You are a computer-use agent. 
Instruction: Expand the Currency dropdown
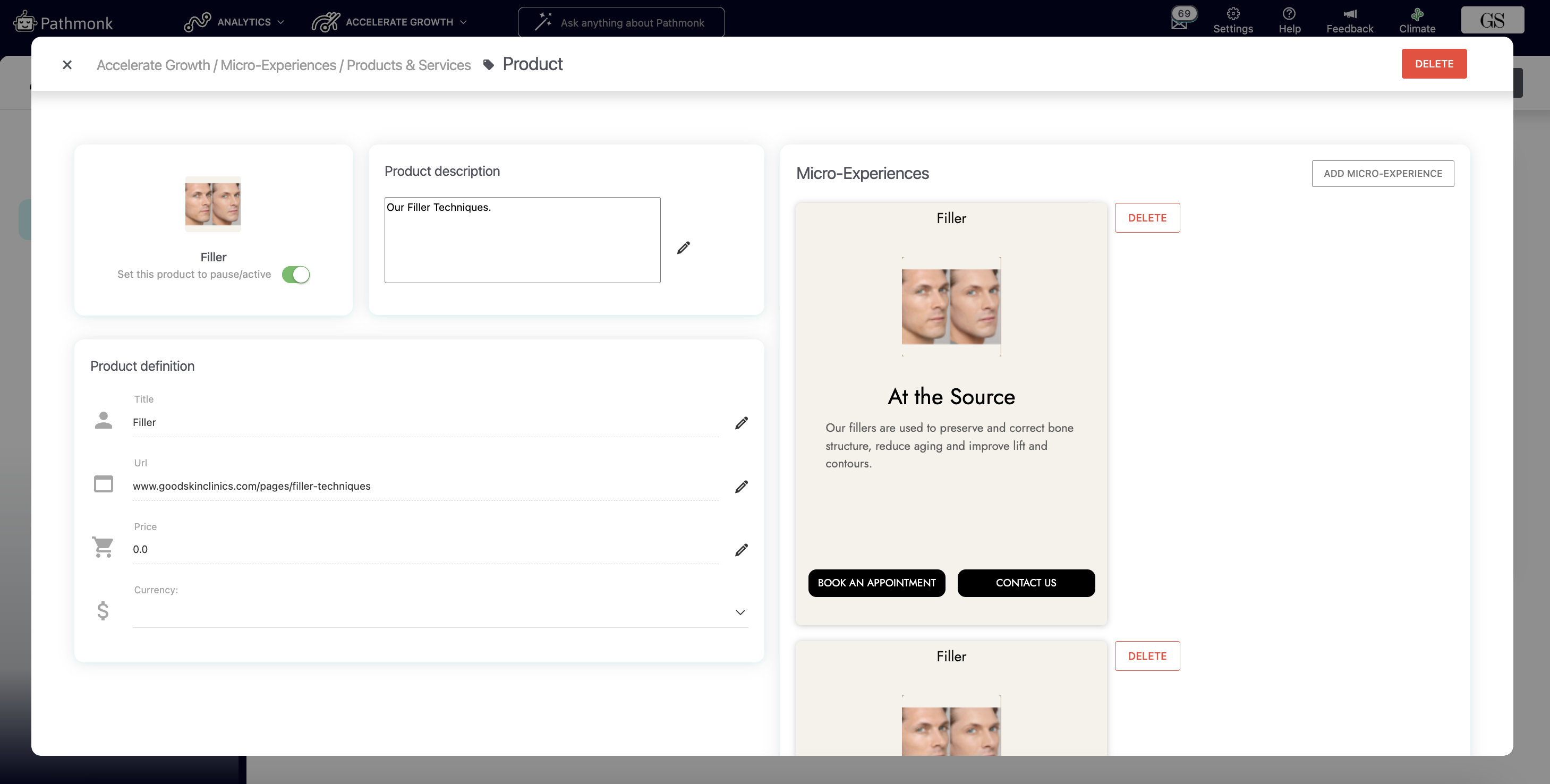tap(739, 612)
